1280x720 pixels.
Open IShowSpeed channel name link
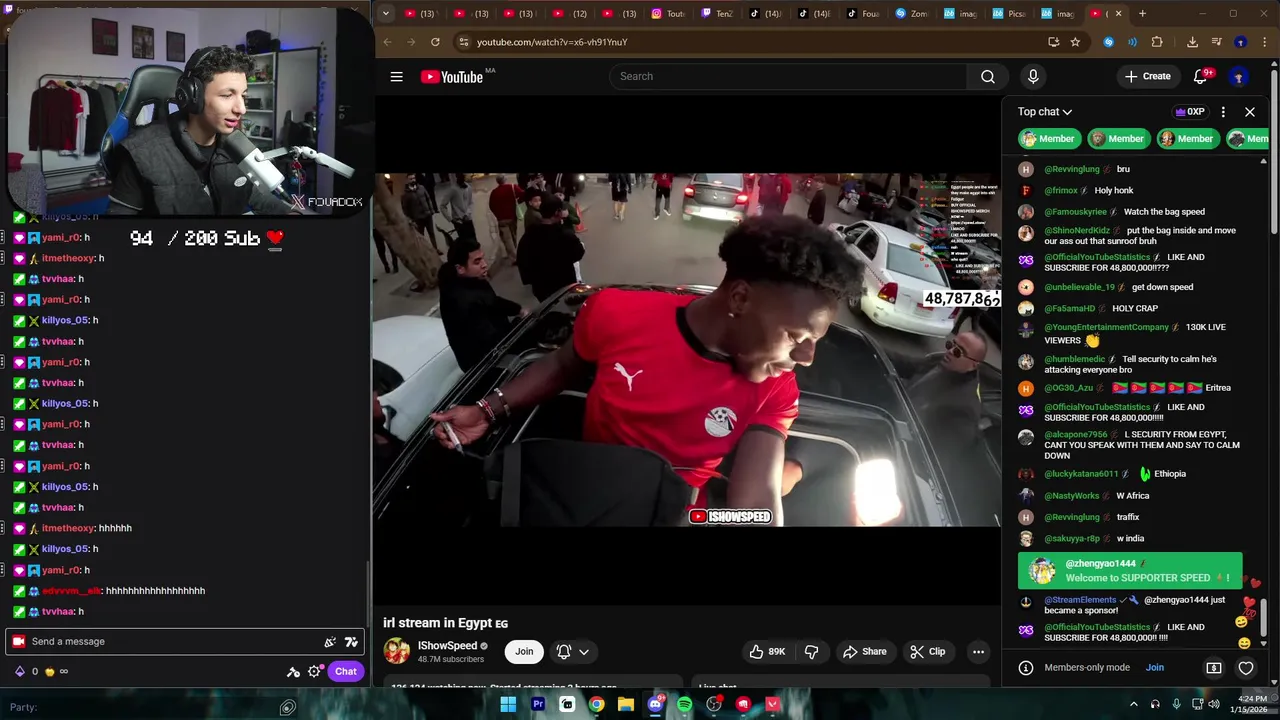(x=447, y=646)
